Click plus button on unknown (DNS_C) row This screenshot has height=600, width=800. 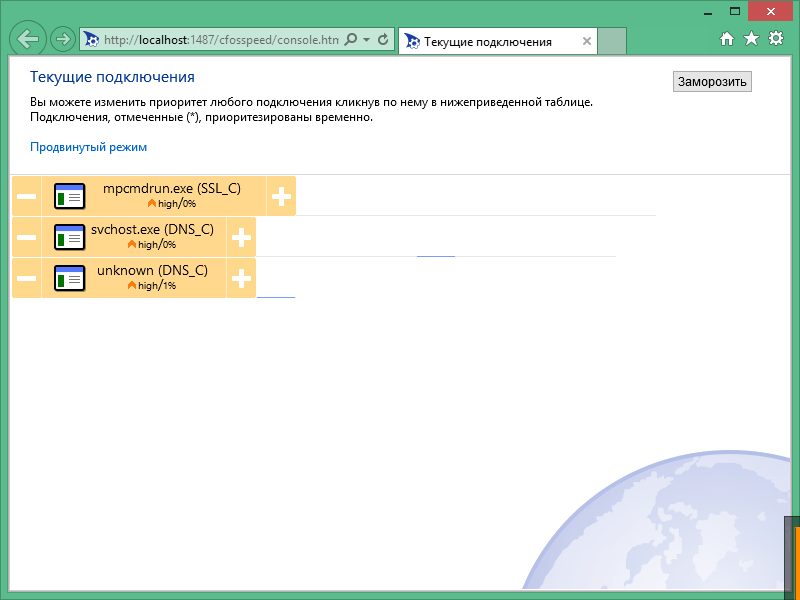(x=241, y=278)
